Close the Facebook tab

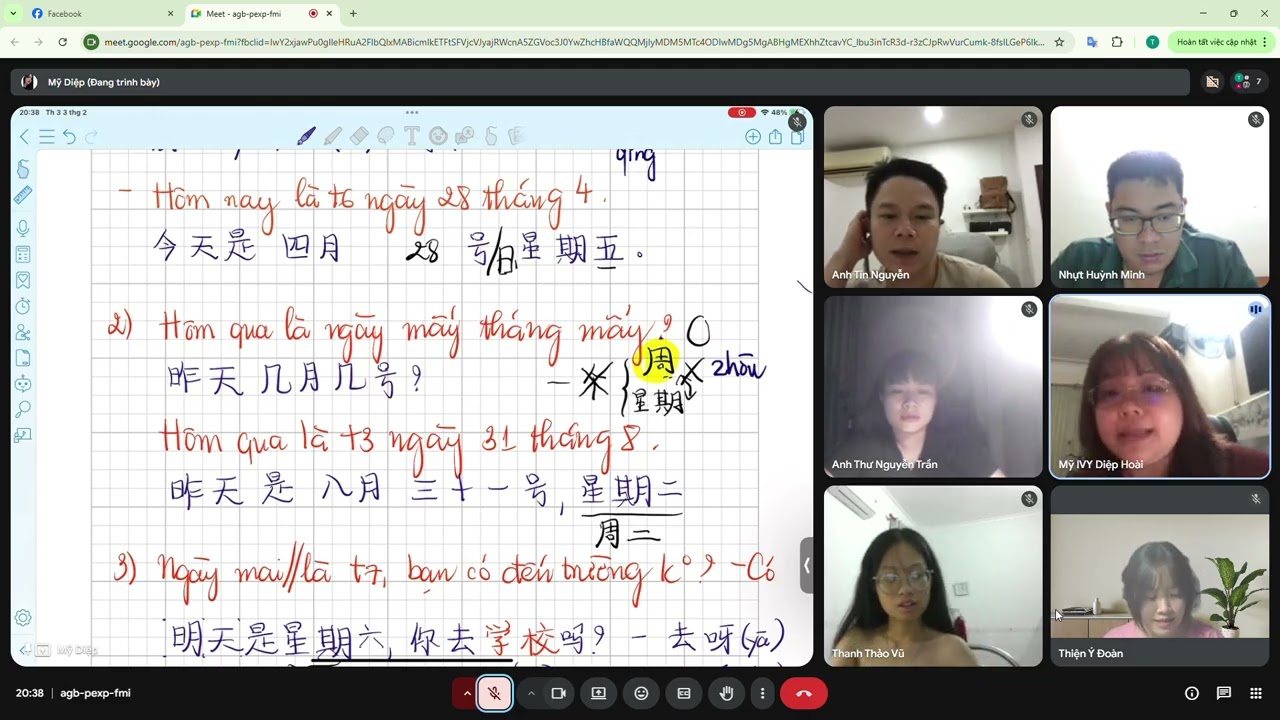click(x=170, y=14)
